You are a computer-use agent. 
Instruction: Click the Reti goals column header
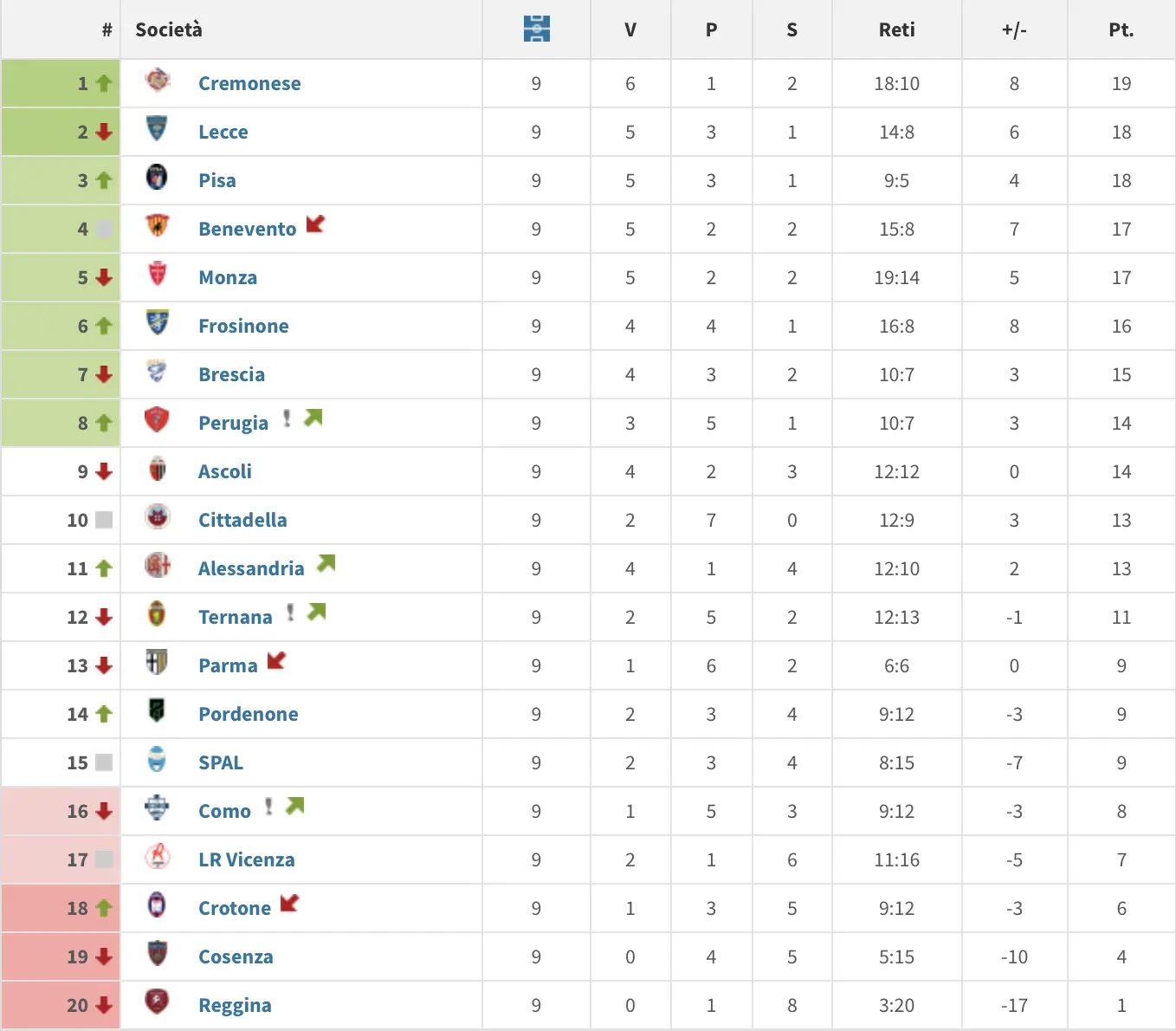tap(896, 29)
